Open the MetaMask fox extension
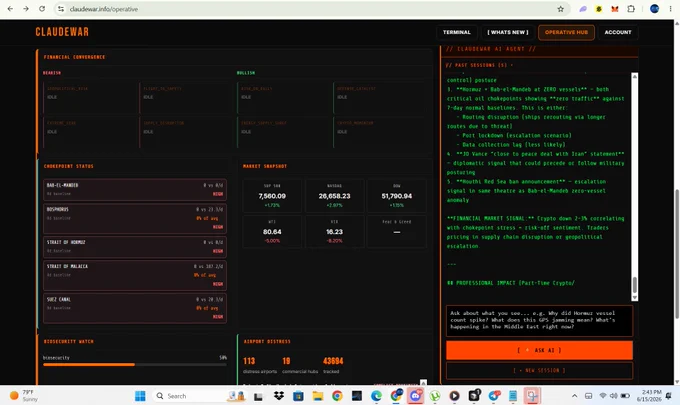This screenshot has width=680, height=405. tap(615, 9)
